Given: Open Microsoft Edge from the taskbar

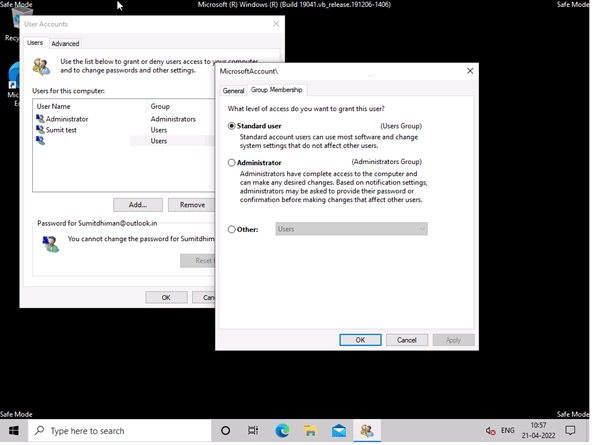Looking at the screenshot, I should tap(283, 431).
